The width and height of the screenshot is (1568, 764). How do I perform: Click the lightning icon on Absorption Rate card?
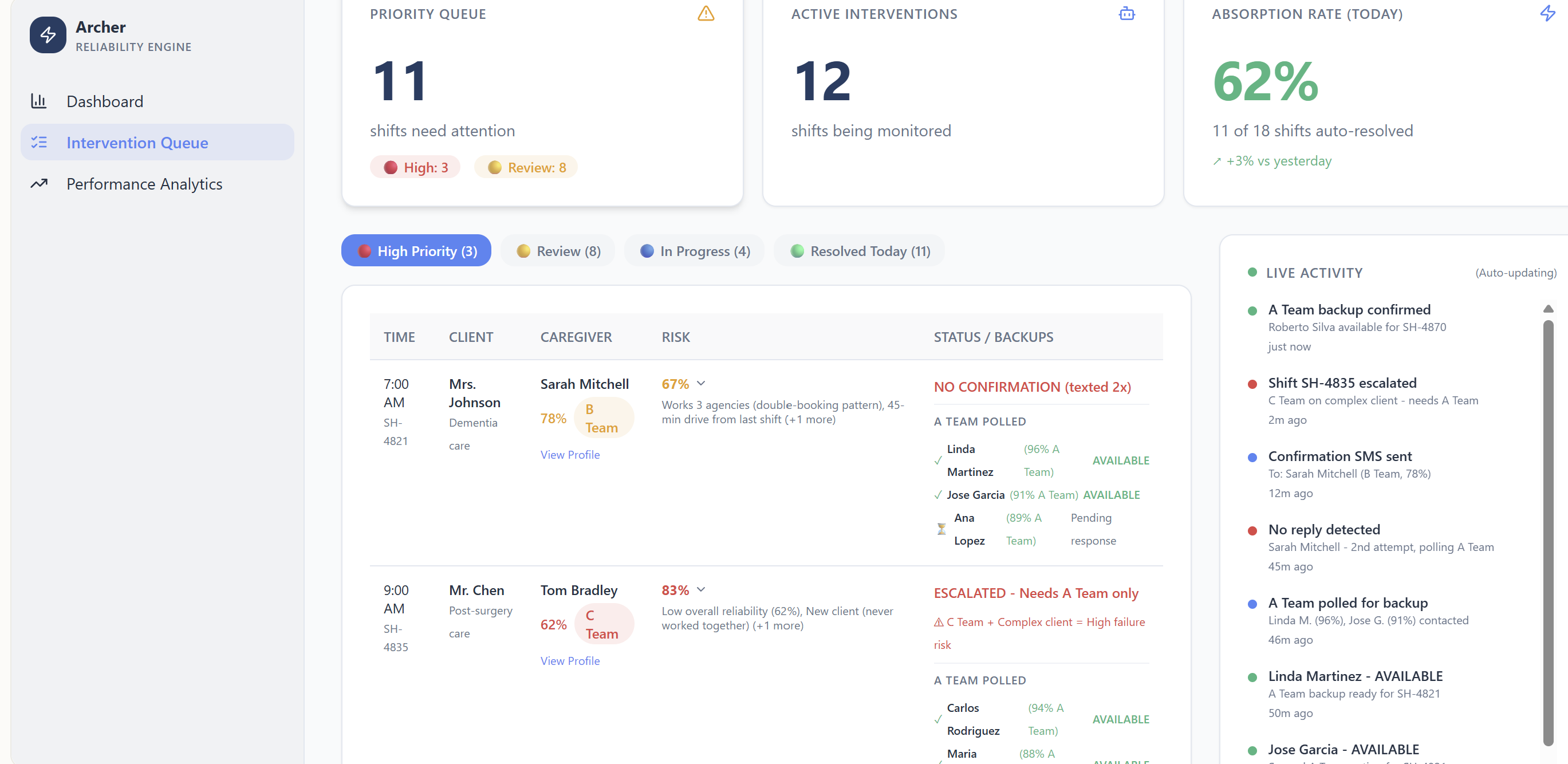point(1547,13)
